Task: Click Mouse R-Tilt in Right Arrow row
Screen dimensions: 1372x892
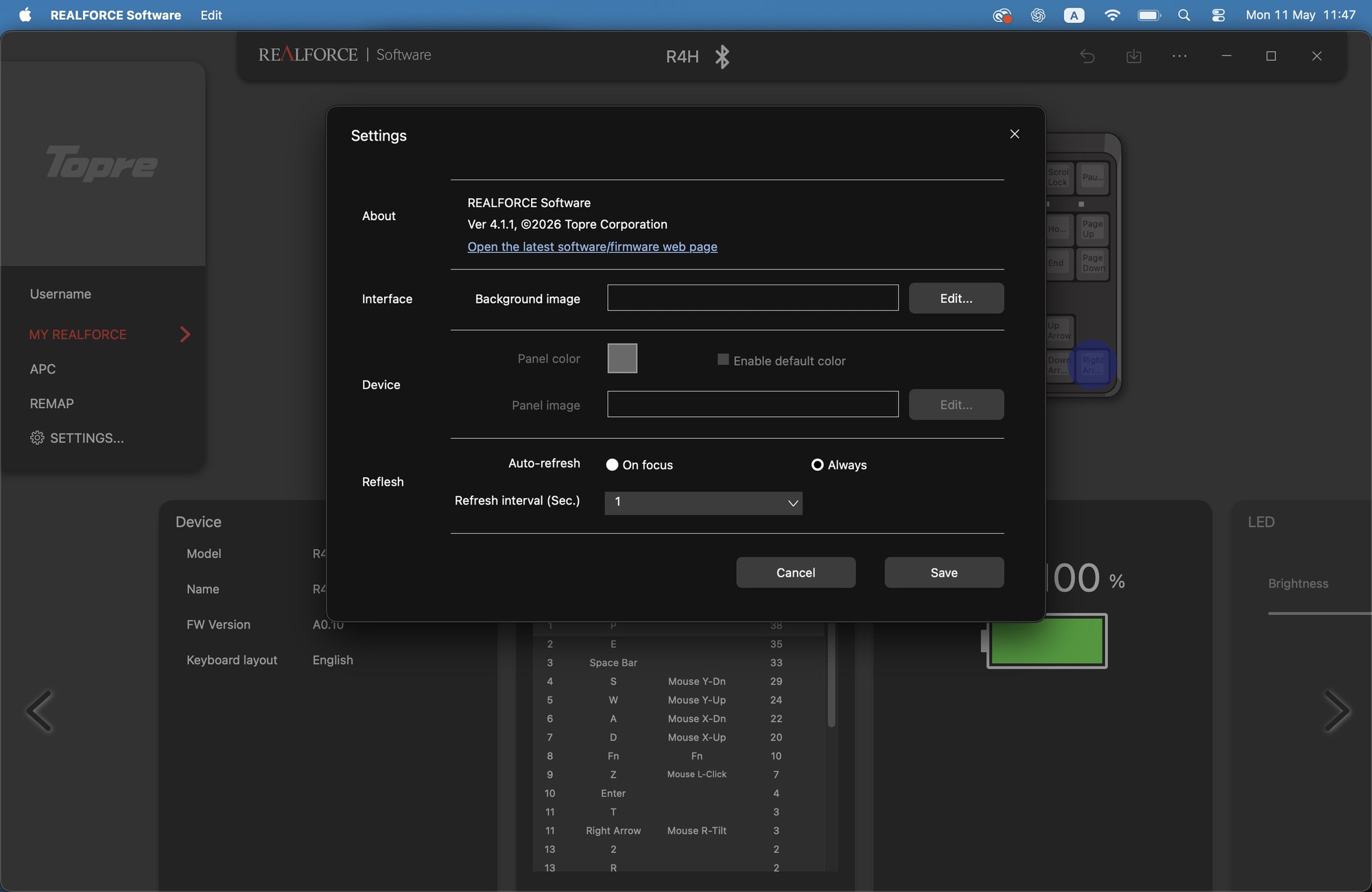Action: click(697, 830)
